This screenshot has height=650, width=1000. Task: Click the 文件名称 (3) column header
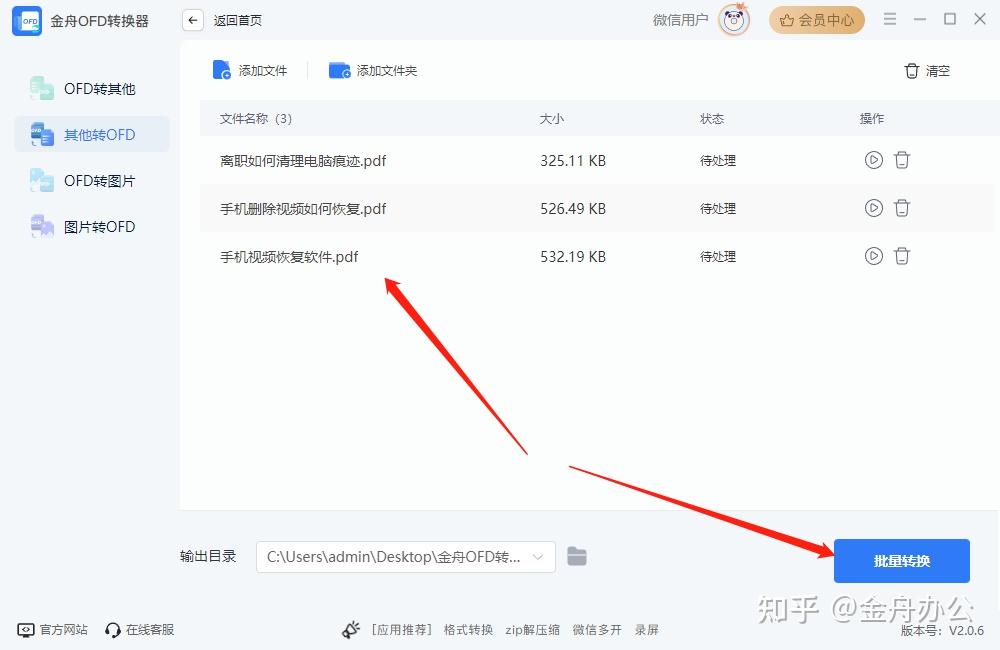pos(256,119)
